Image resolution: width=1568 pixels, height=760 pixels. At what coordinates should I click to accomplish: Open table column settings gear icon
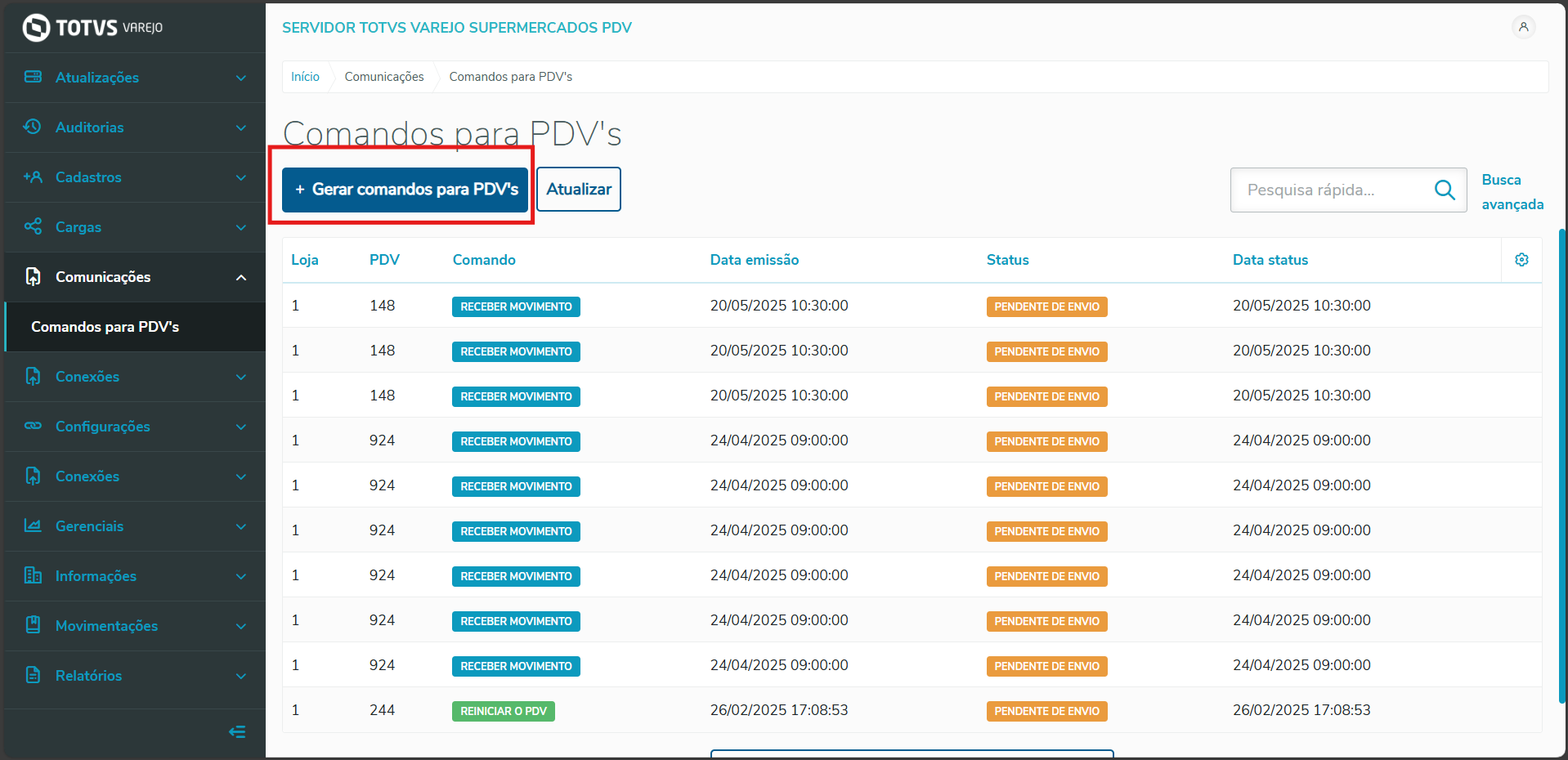pos(1521,260)
